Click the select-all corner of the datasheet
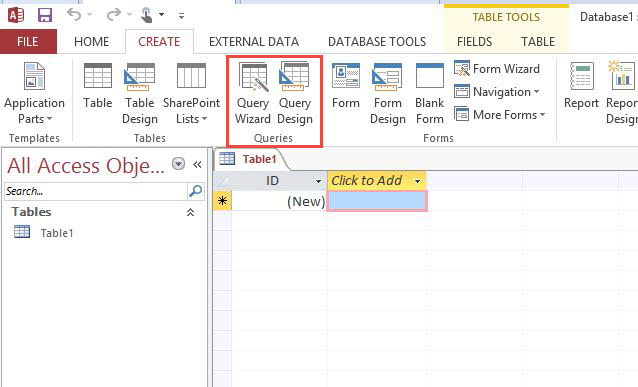The width and height of the screenshot is (638, 387). (x=222, y=181)
